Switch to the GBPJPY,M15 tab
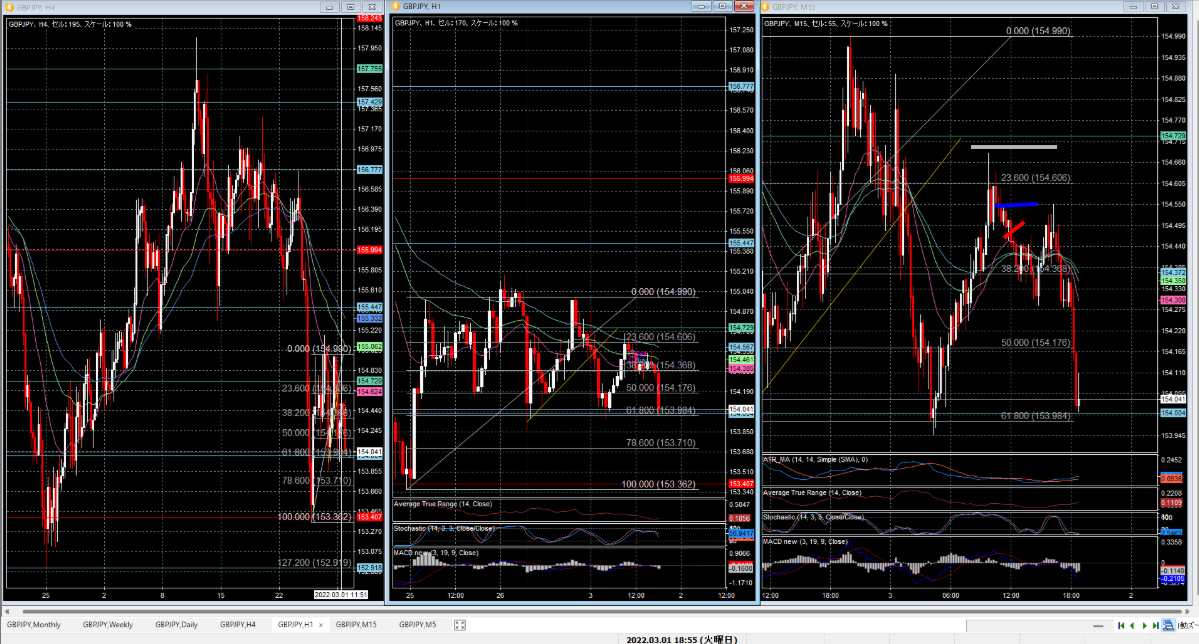 (356, 625)
